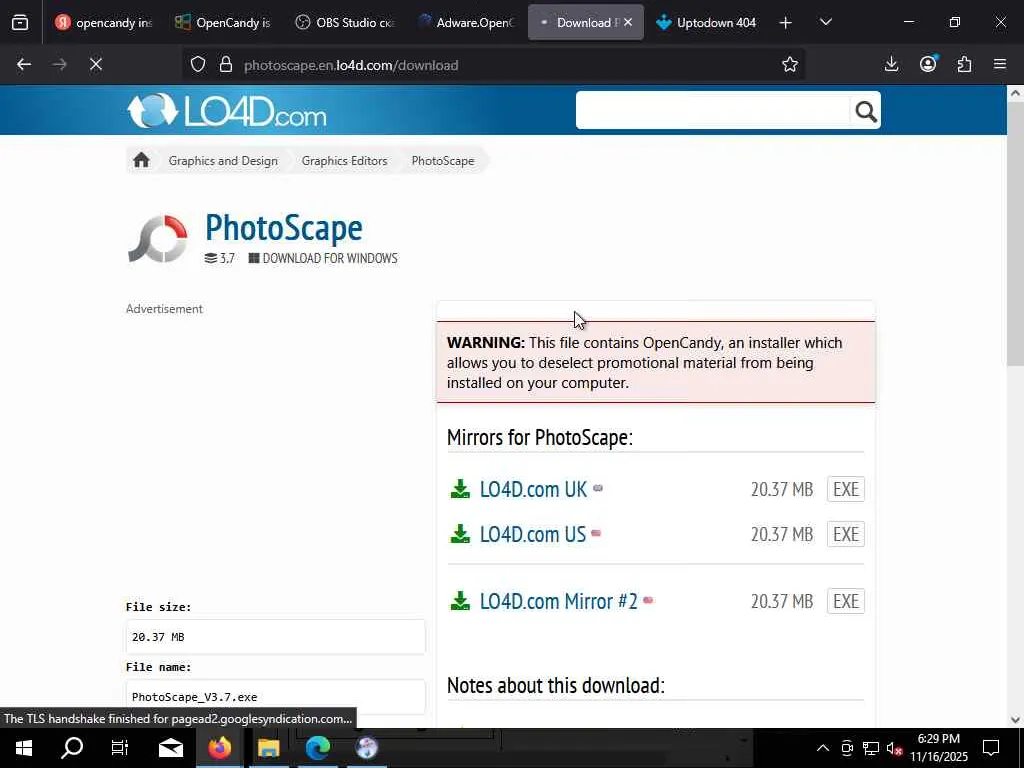This screenshot has width=1024, height=768.
Task: Open File Explorer from taskbar
Action: [x=268, y=748]
